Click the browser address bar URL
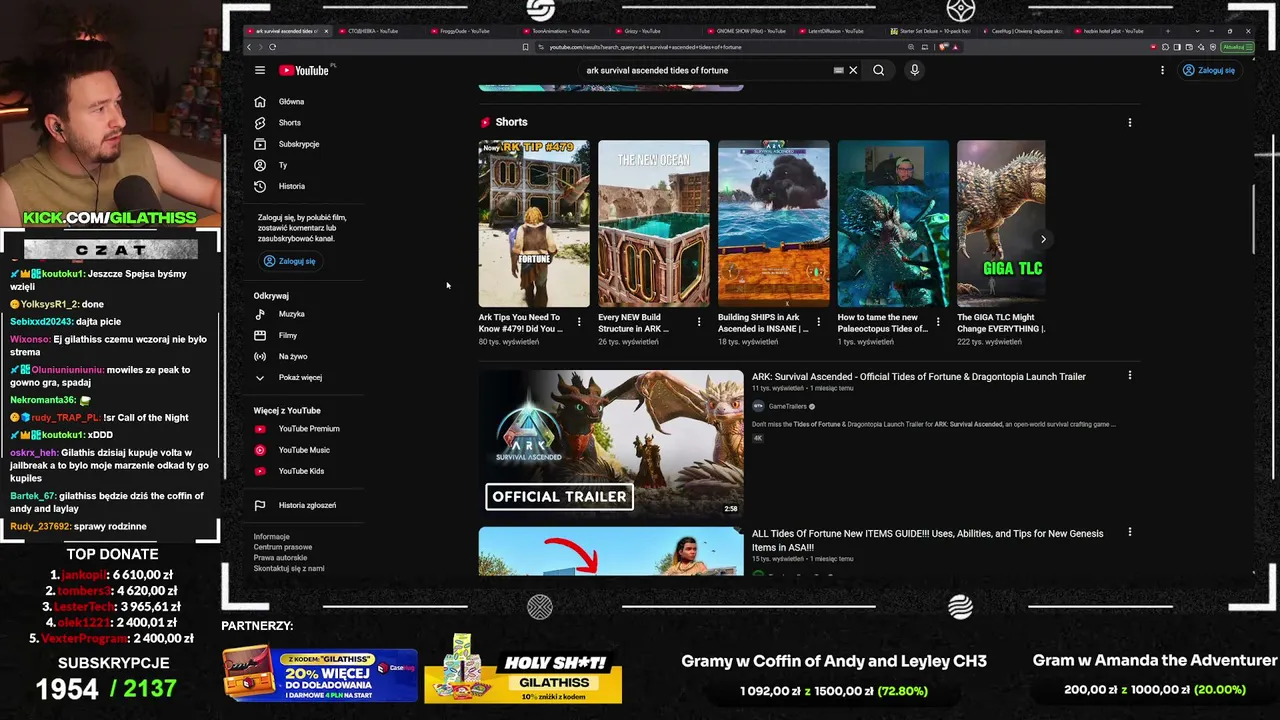Image resolution: width=1280 pixels, height=720 pixels. coord(646,47)
